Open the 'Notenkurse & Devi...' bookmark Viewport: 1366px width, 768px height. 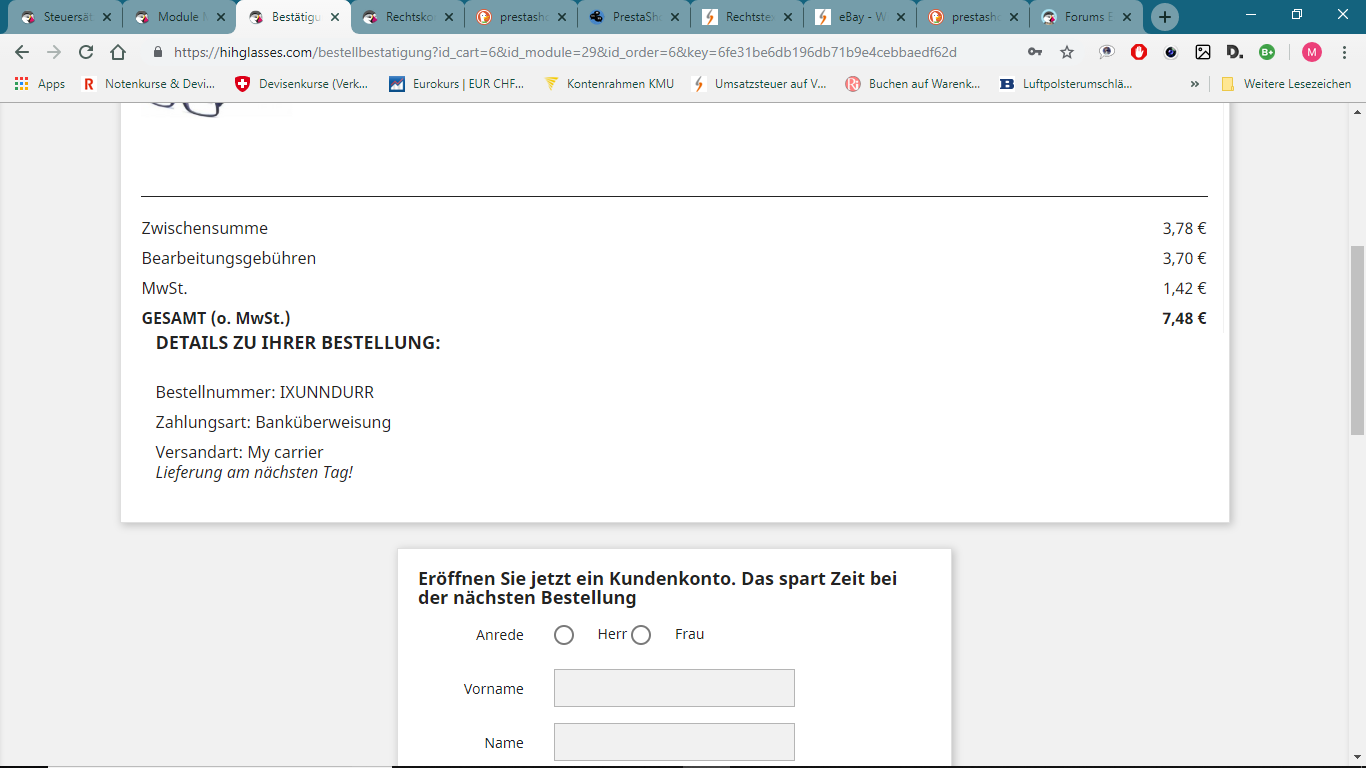[x=149, y=84]
